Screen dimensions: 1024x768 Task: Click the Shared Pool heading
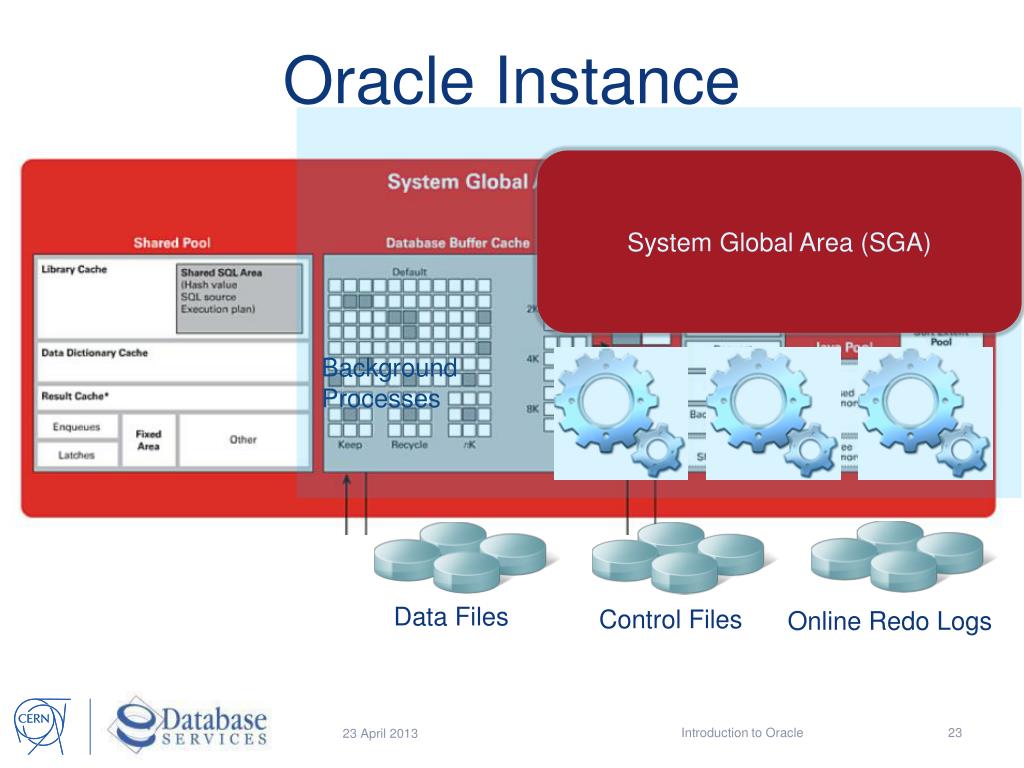pyautogui.click(x=172, y=243)
